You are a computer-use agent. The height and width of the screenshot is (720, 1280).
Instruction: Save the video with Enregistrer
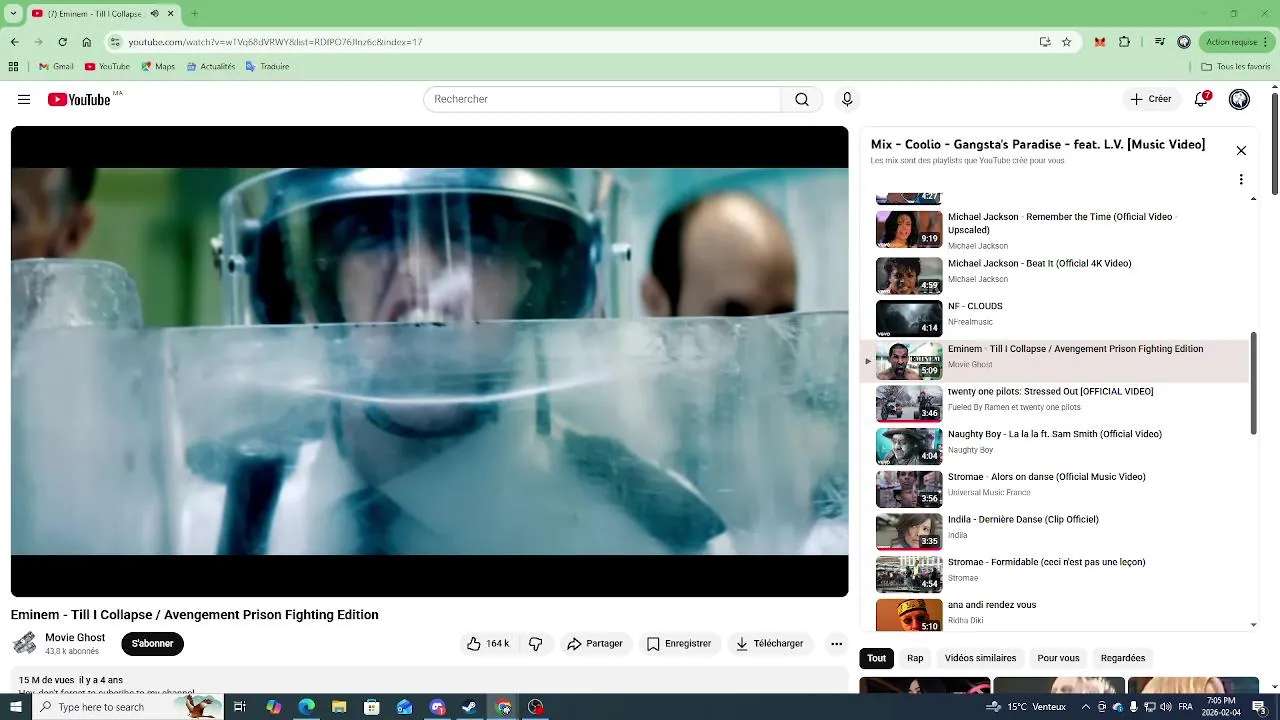[679, 644]
